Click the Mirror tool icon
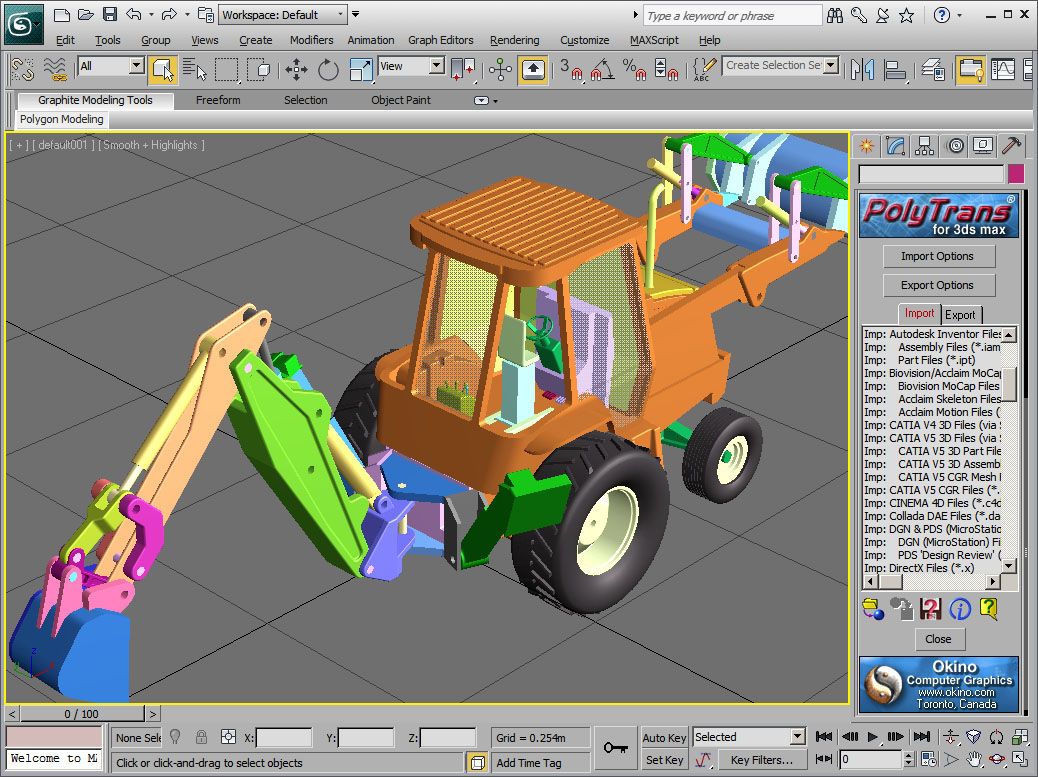 pos(863,69)
